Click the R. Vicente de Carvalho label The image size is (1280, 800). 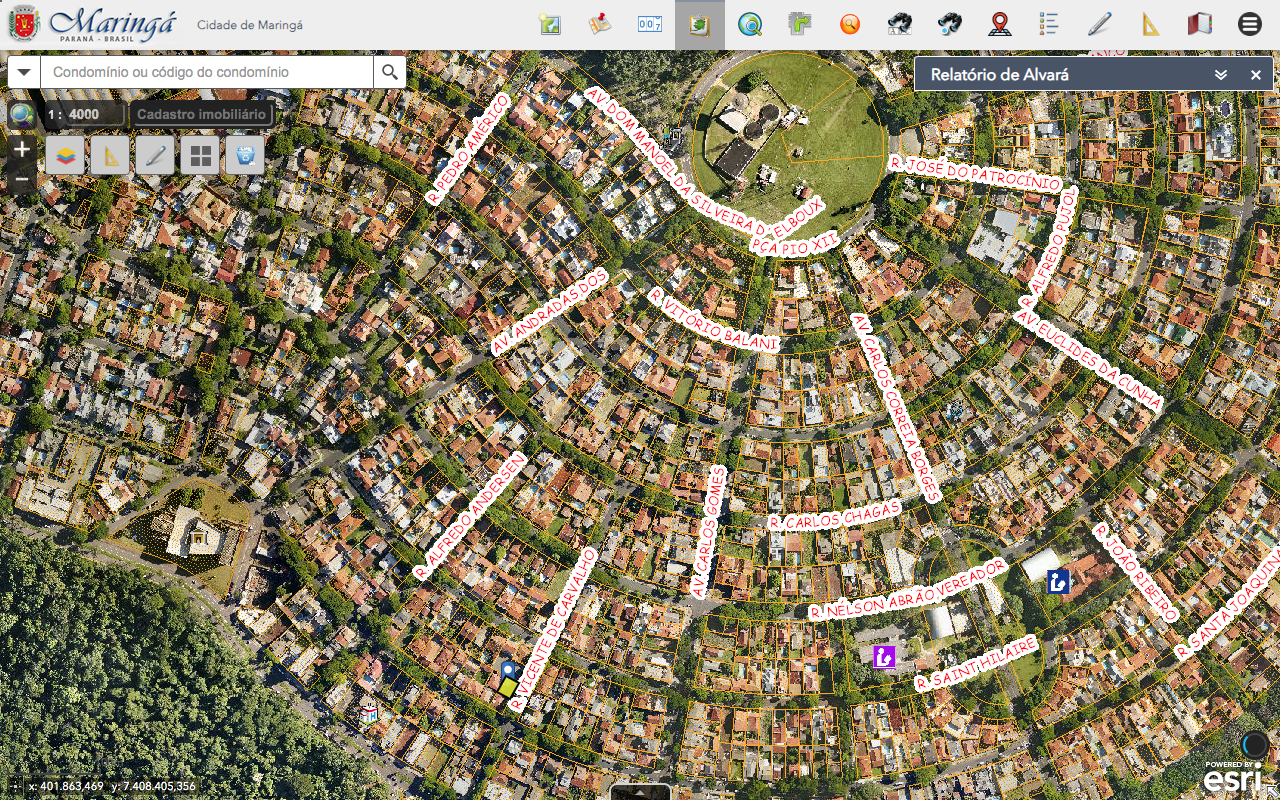coord(553,630)
